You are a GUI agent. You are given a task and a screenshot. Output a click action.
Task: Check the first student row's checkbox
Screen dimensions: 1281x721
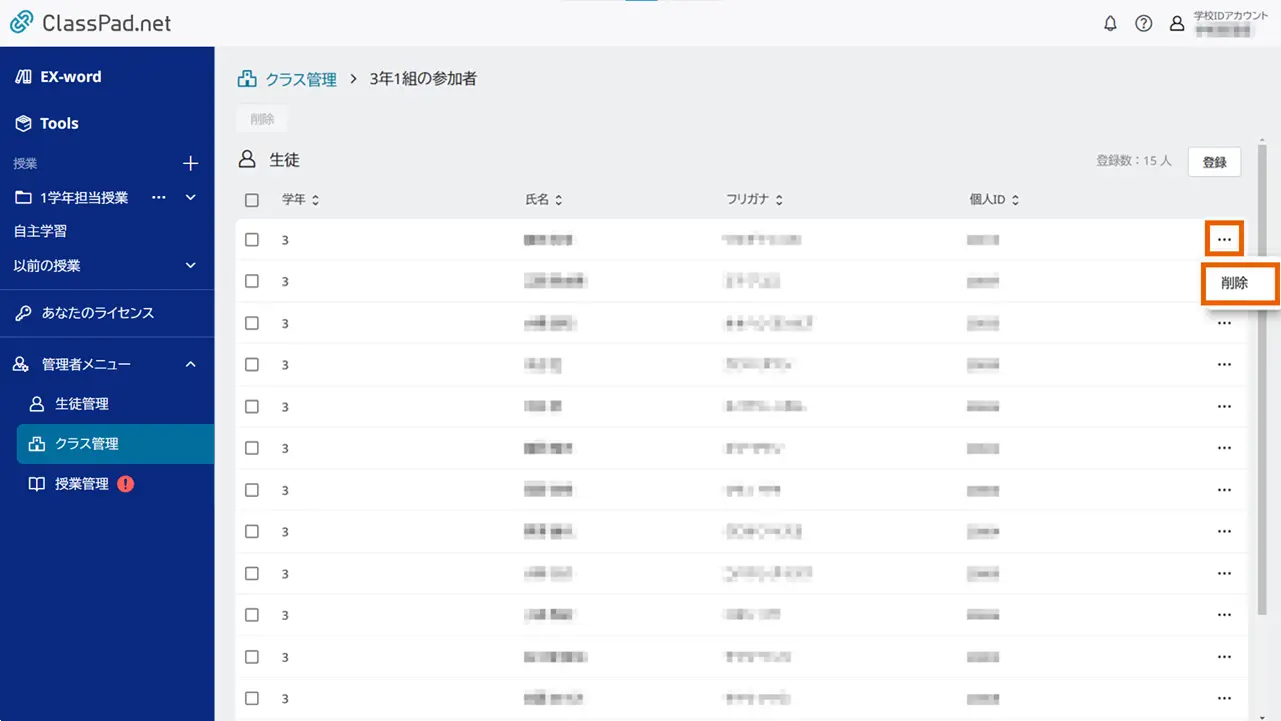252,239
